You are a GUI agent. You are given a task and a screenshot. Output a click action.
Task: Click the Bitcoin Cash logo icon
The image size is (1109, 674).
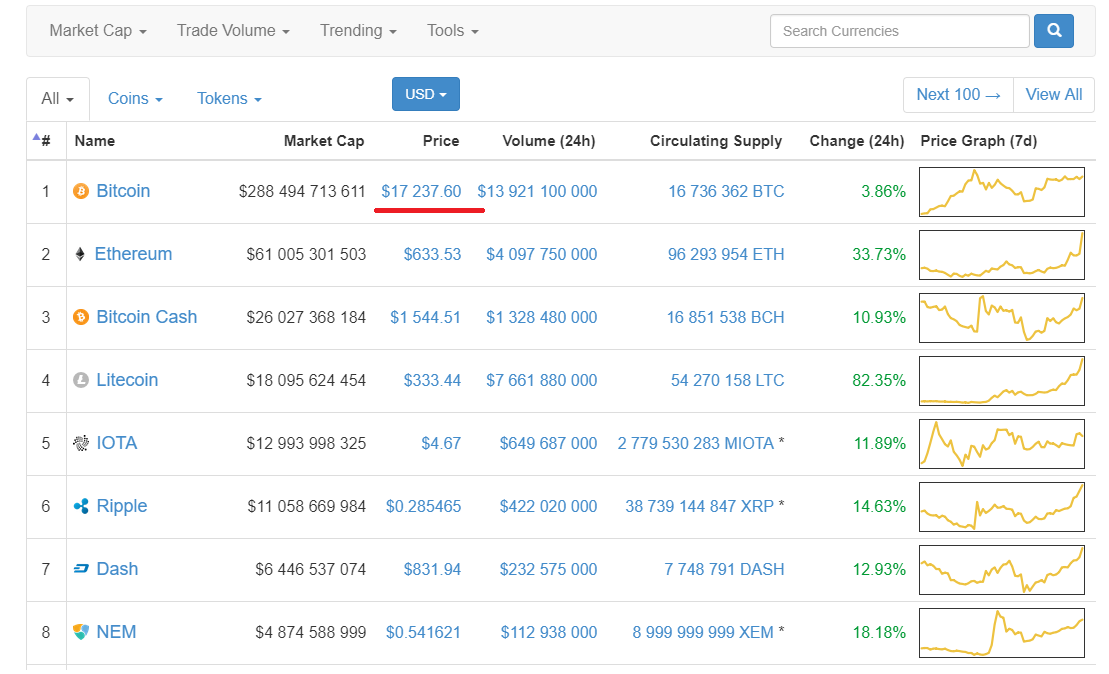click(x=81, y=317)
